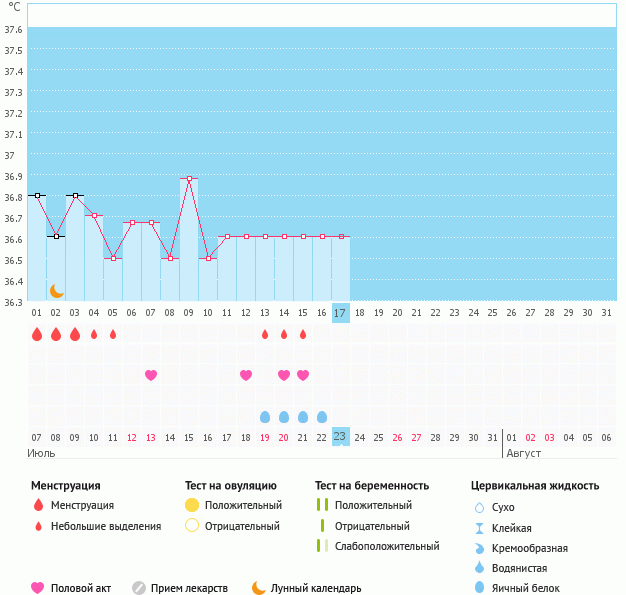
Task: Click the yellow Положительный ovulation test icon
Action: click(x=192, y=505)
